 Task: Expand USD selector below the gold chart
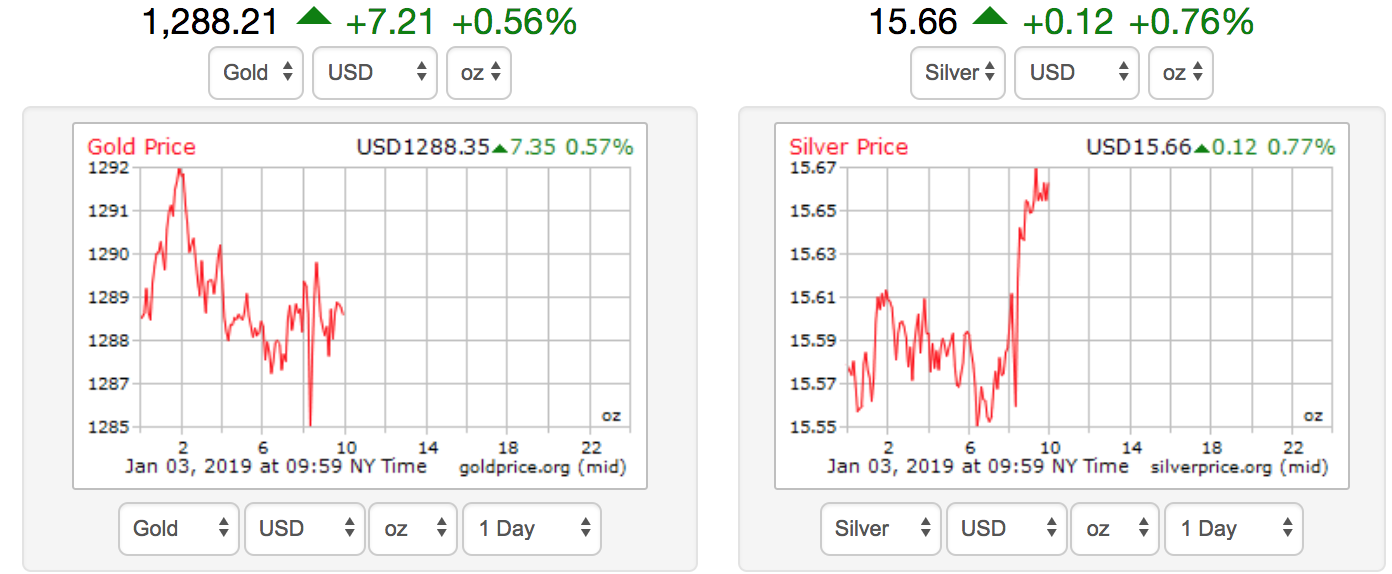pos(304,529)
